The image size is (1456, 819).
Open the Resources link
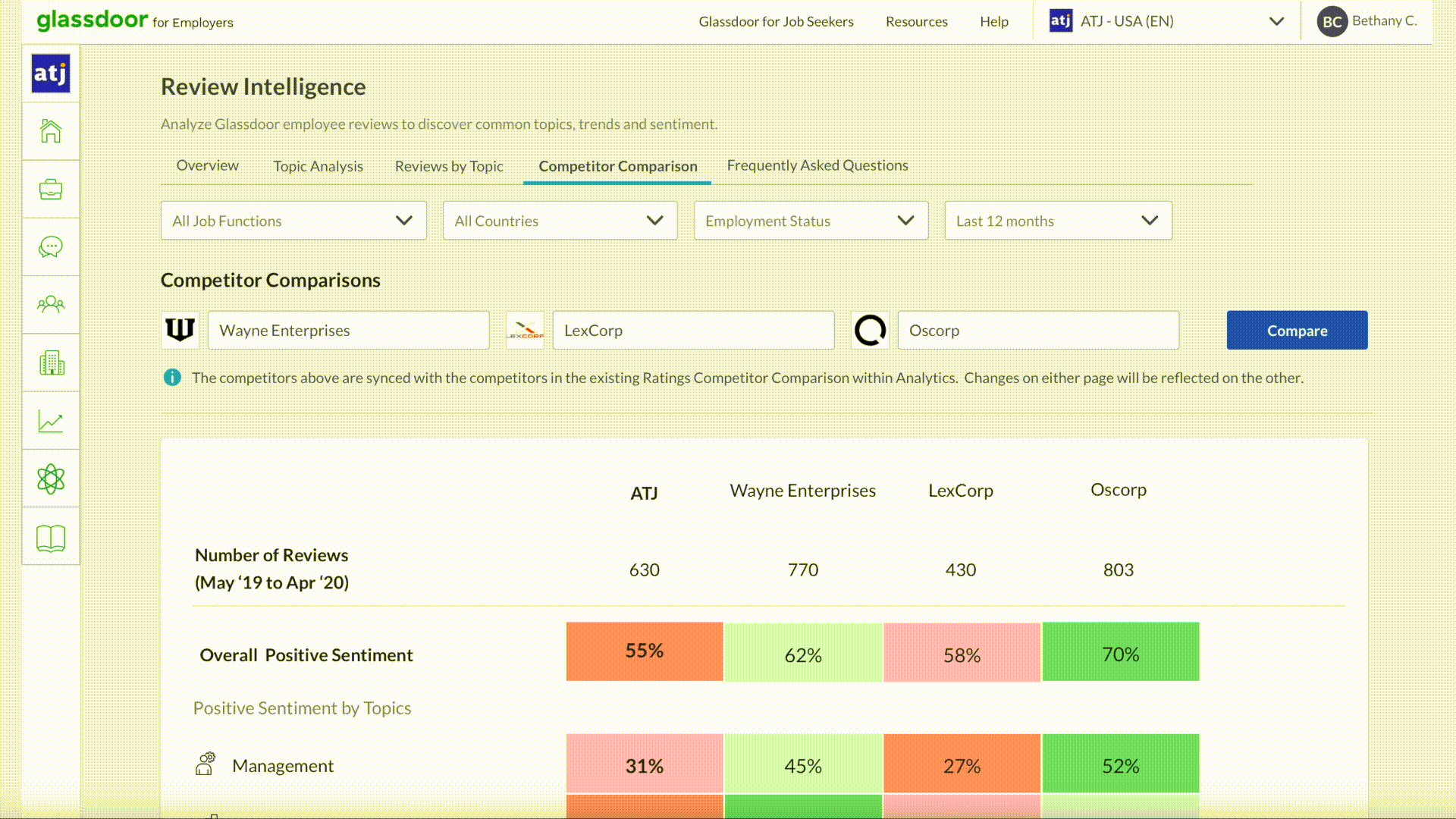[916, 21]
